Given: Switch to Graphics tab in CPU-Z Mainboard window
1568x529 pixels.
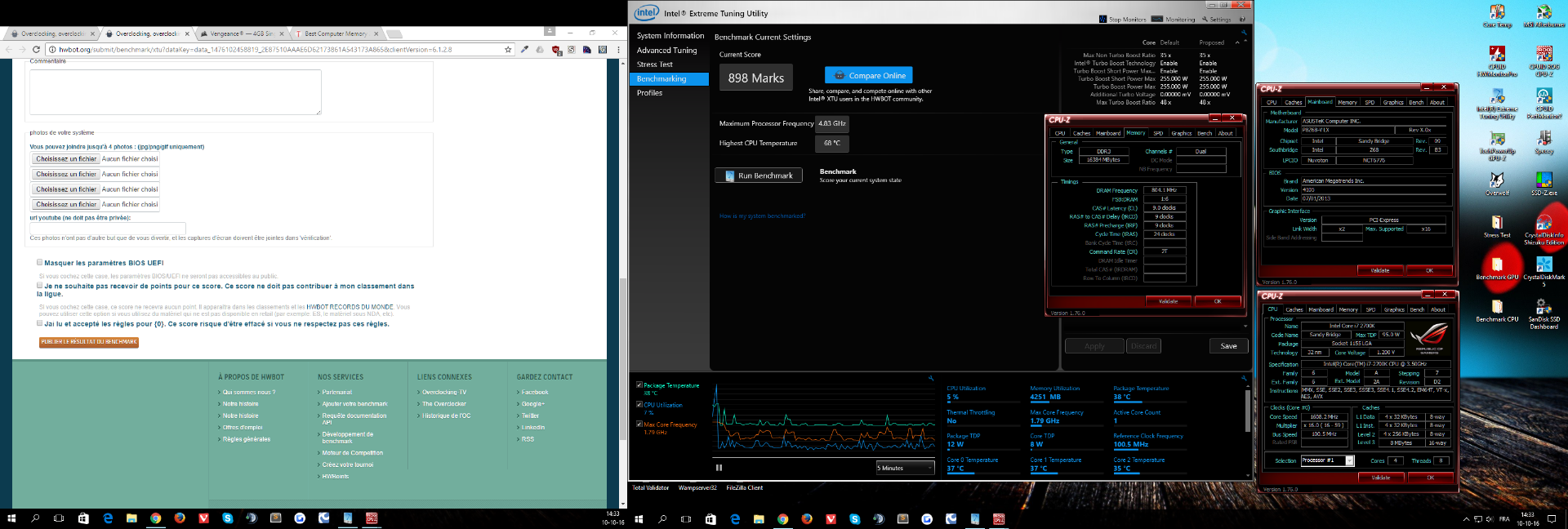Looking at the screenshot, I should point(1393,102).
